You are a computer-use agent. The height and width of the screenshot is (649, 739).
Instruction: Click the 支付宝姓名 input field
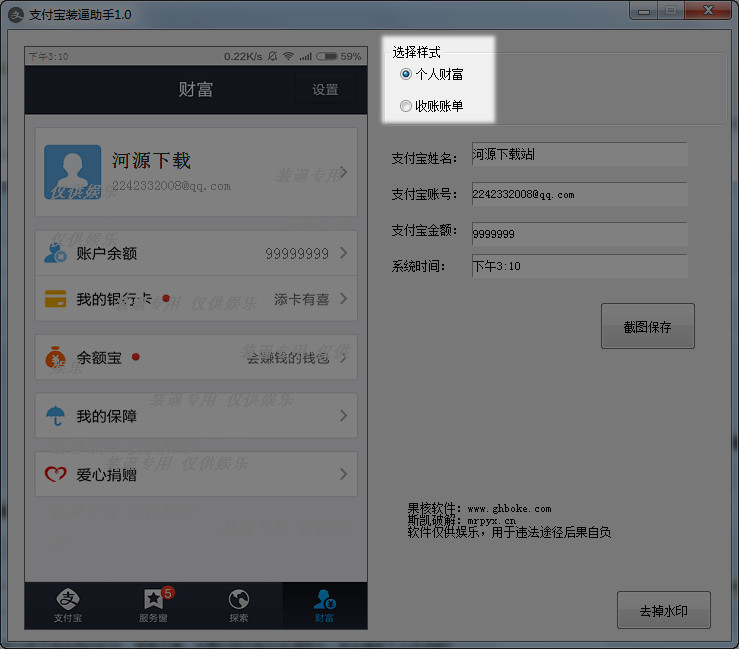[579, 154]
